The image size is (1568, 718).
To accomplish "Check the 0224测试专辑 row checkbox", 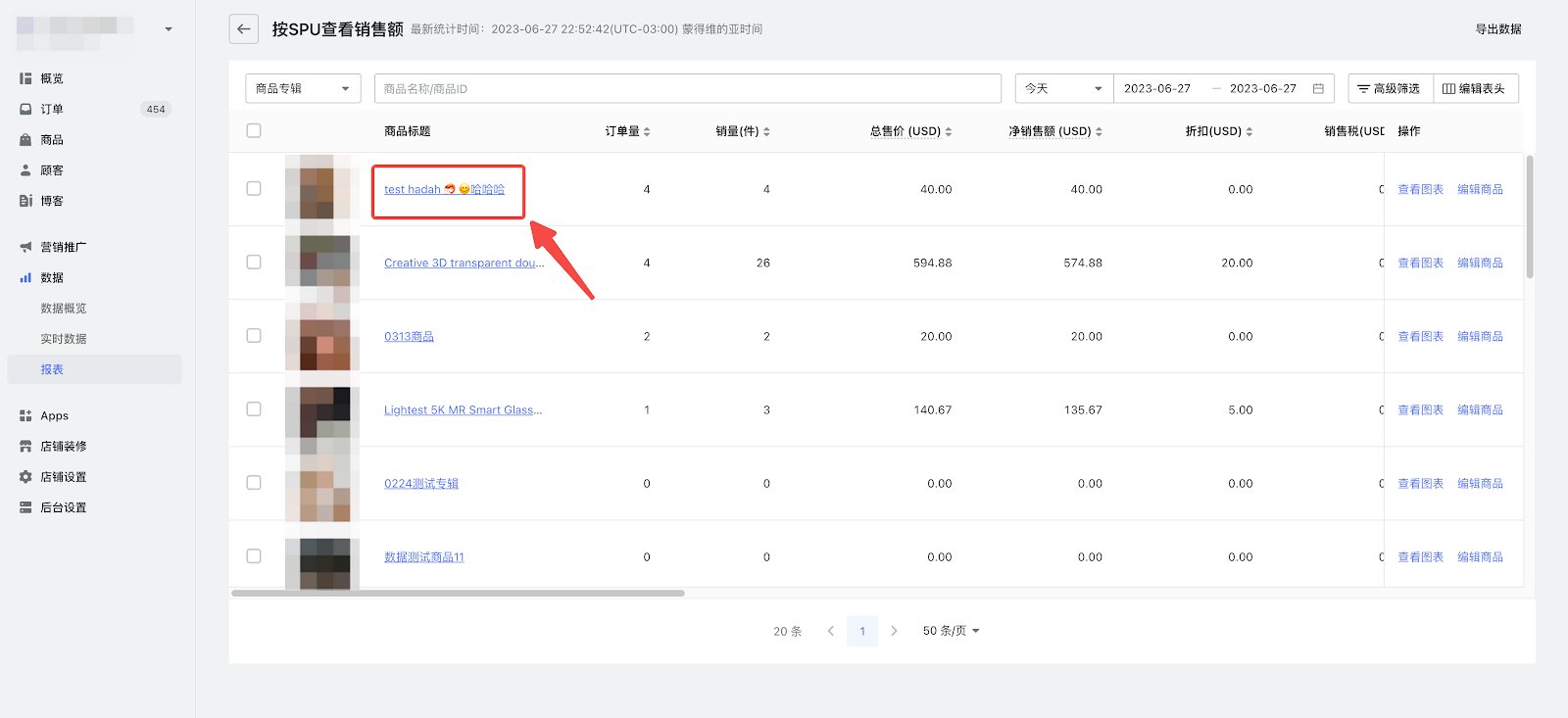I will click(254, 482).
